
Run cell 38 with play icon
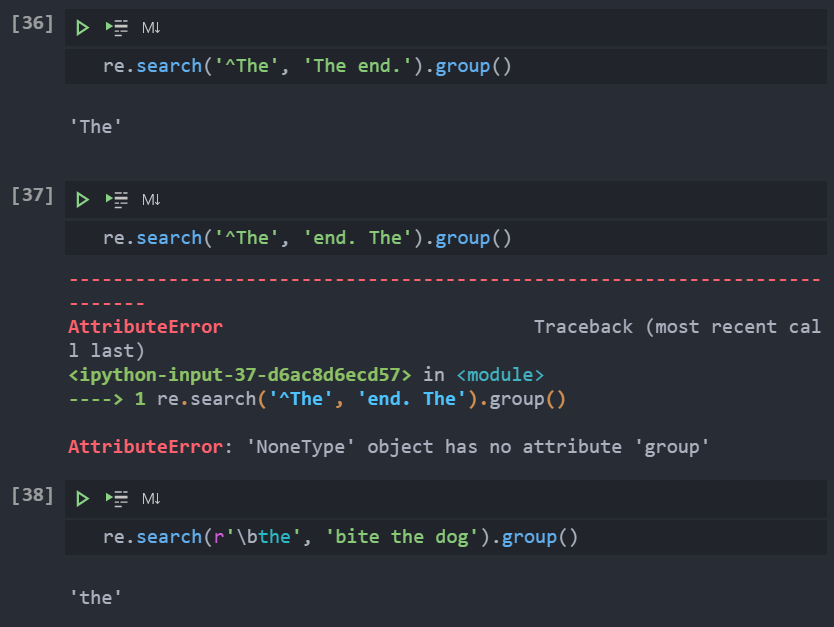(82, 498)
